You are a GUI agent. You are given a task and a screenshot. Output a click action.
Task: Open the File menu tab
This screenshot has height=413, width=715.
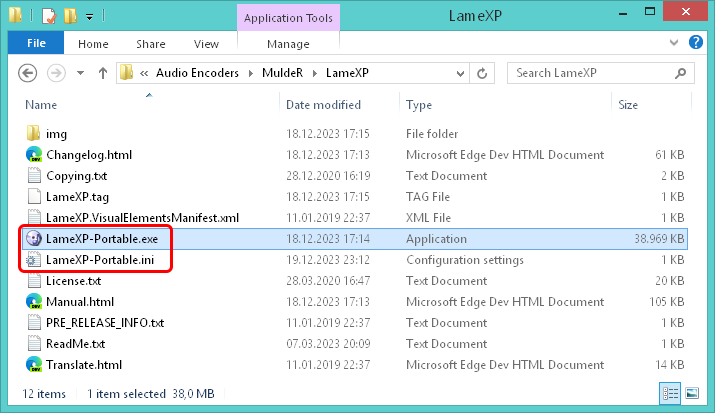point(36,43)
